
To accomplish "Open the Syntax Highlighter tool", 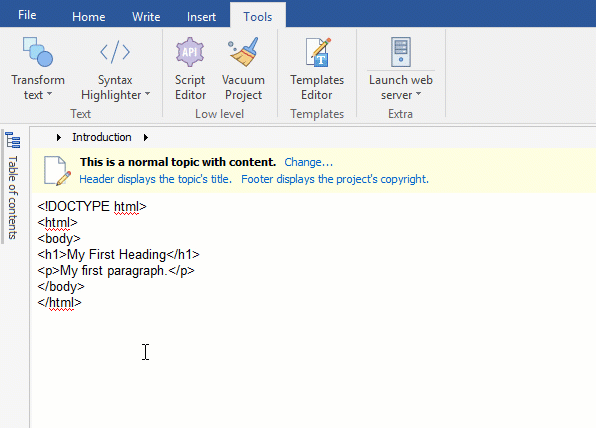I will 115,68.
